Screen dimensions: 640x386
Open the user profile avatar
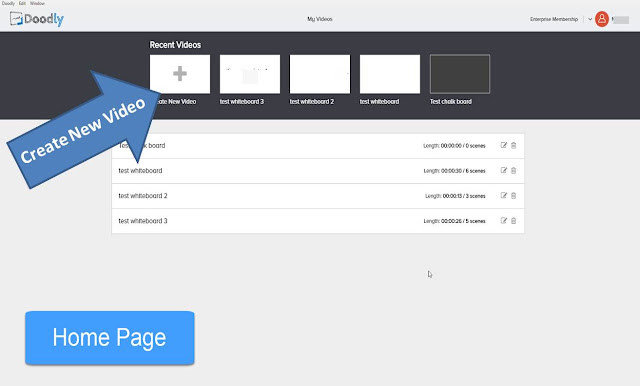pyautogui.click(x=602, y=19)
